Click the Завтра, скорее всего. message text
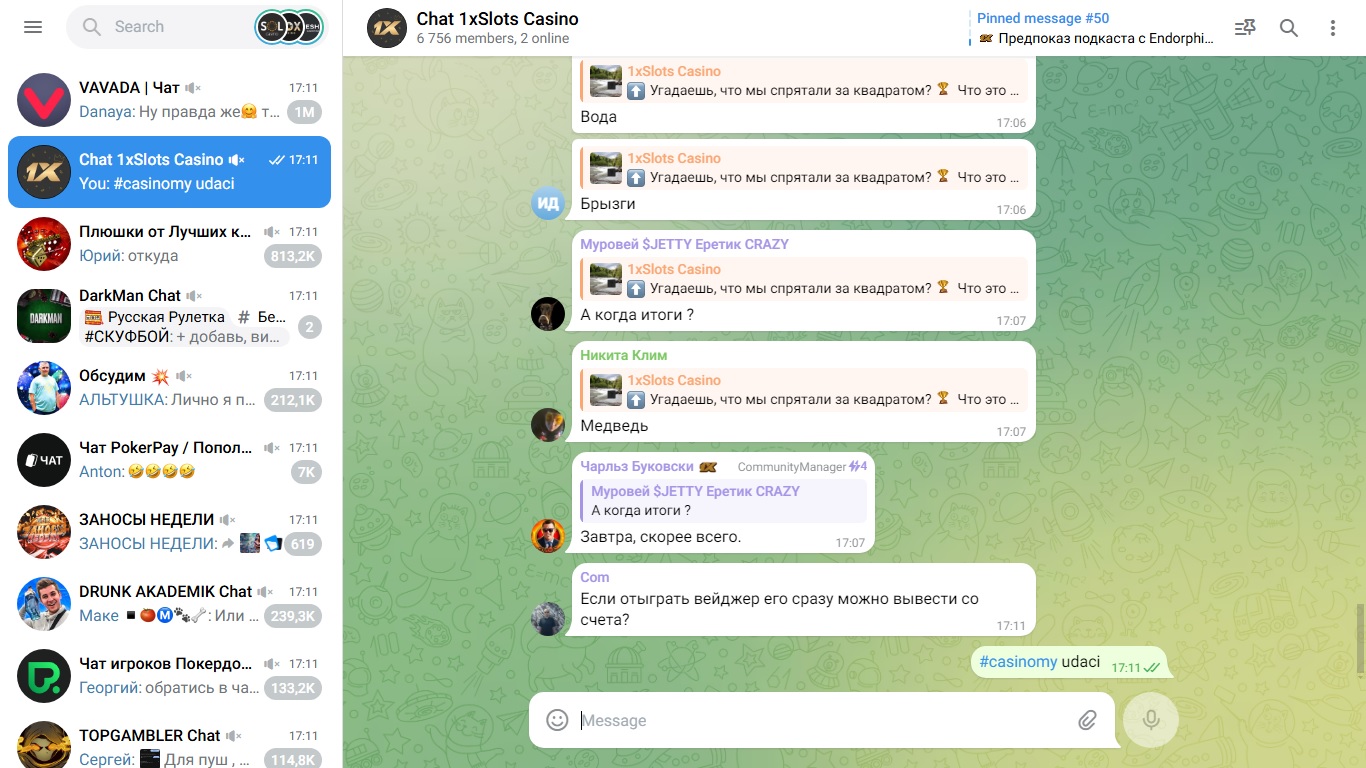The image size is (1366, 768). coord(661,537)
